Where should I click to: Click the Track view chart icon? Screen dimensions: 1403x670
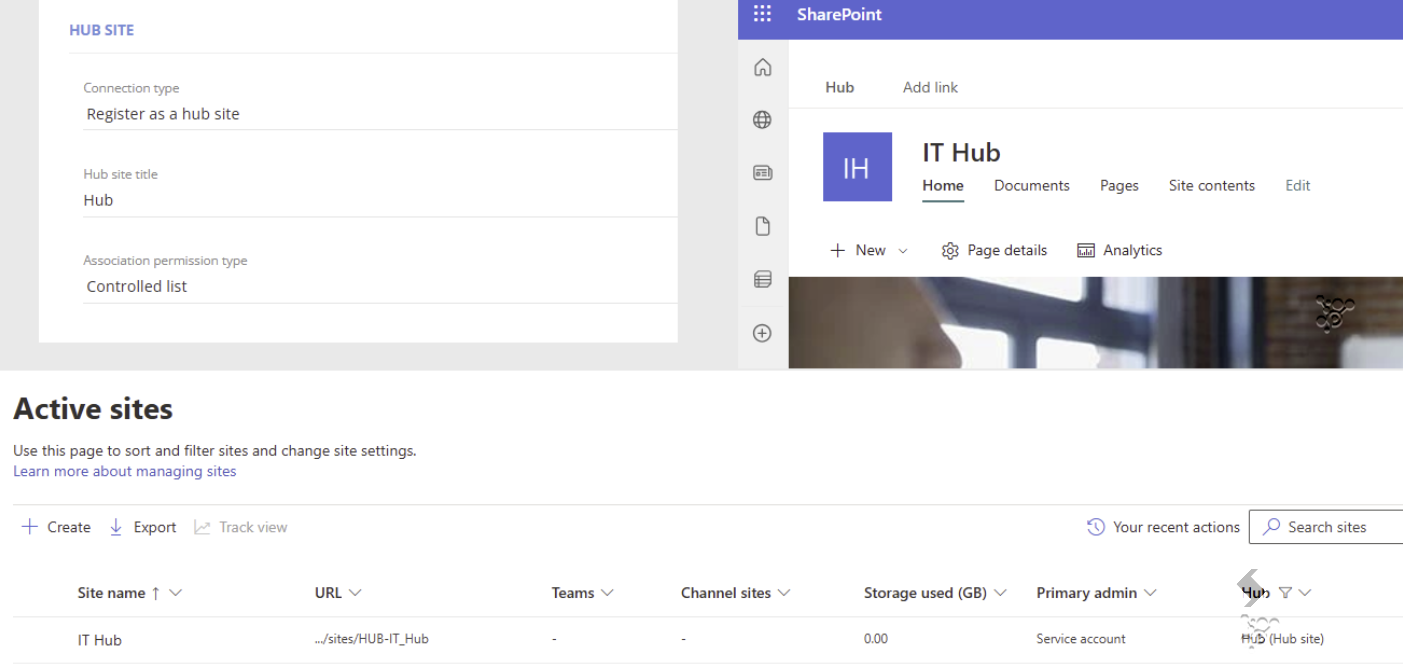click(202, 527)
